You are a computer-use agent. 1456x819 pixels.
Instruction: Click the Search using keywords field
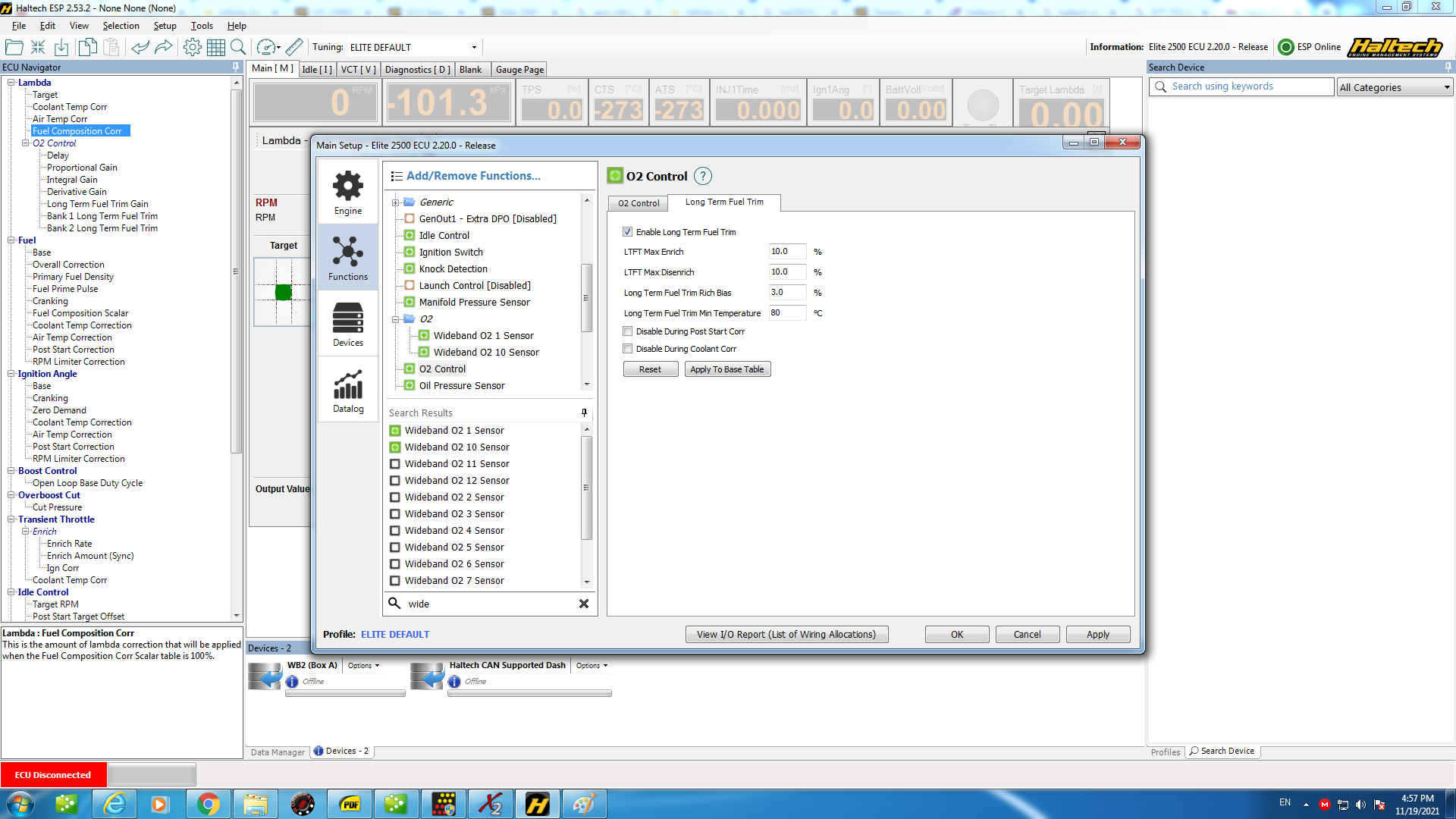click(x=1242, y=87)
